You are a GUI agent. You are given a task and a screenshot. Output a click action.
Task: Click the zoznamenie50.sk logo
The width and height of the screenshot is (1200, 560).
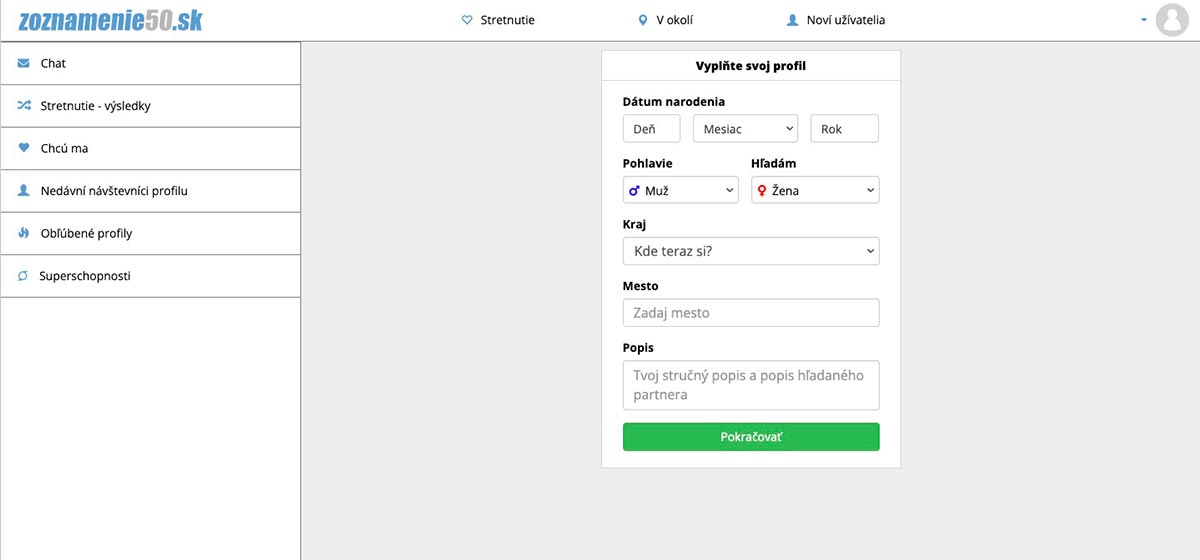pos(110,20)
